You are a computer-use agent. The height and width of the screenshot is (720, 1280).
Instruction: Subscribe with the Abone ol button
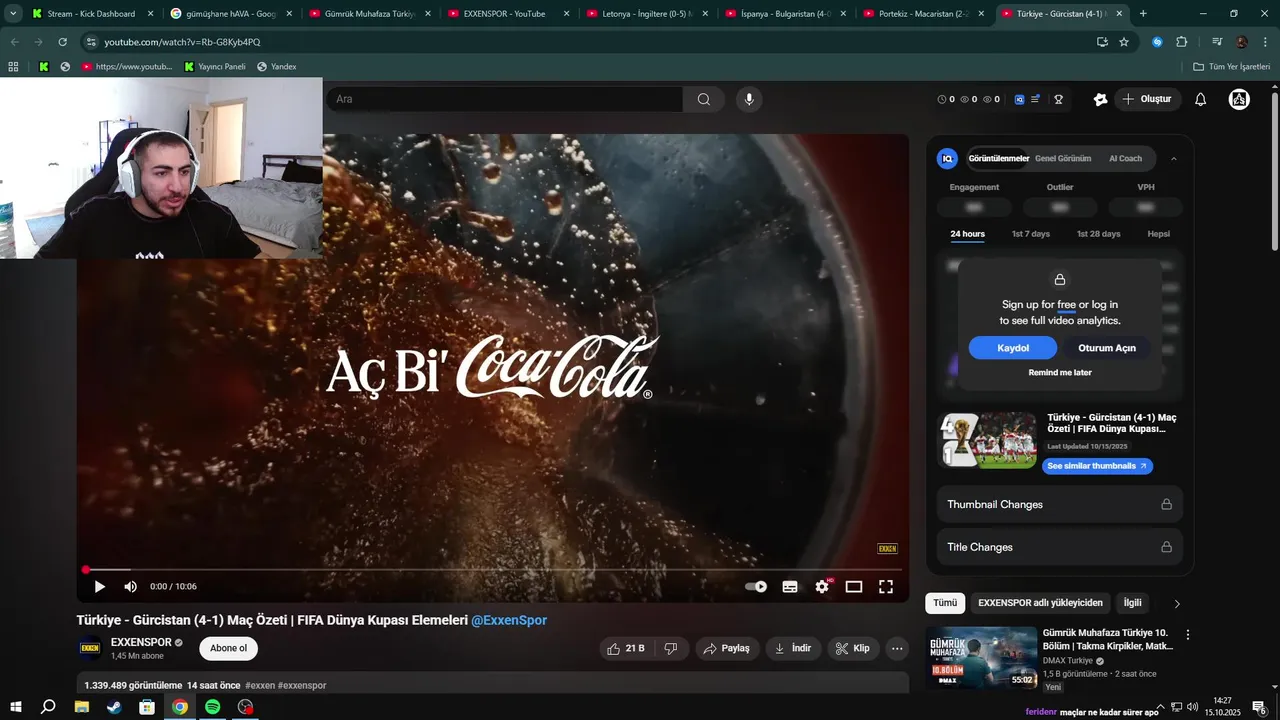click(x=228, y=648)
